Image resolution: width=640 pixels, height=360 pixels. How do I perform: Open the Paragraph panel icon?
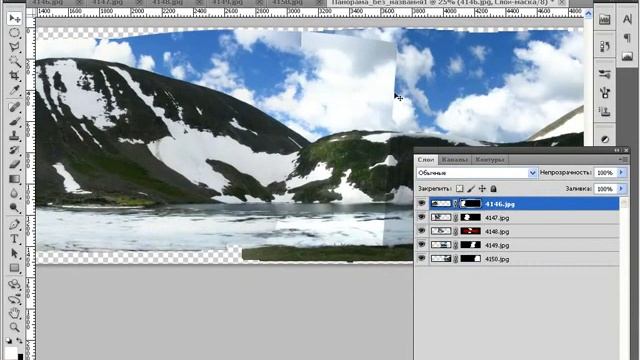coord(627,38)
